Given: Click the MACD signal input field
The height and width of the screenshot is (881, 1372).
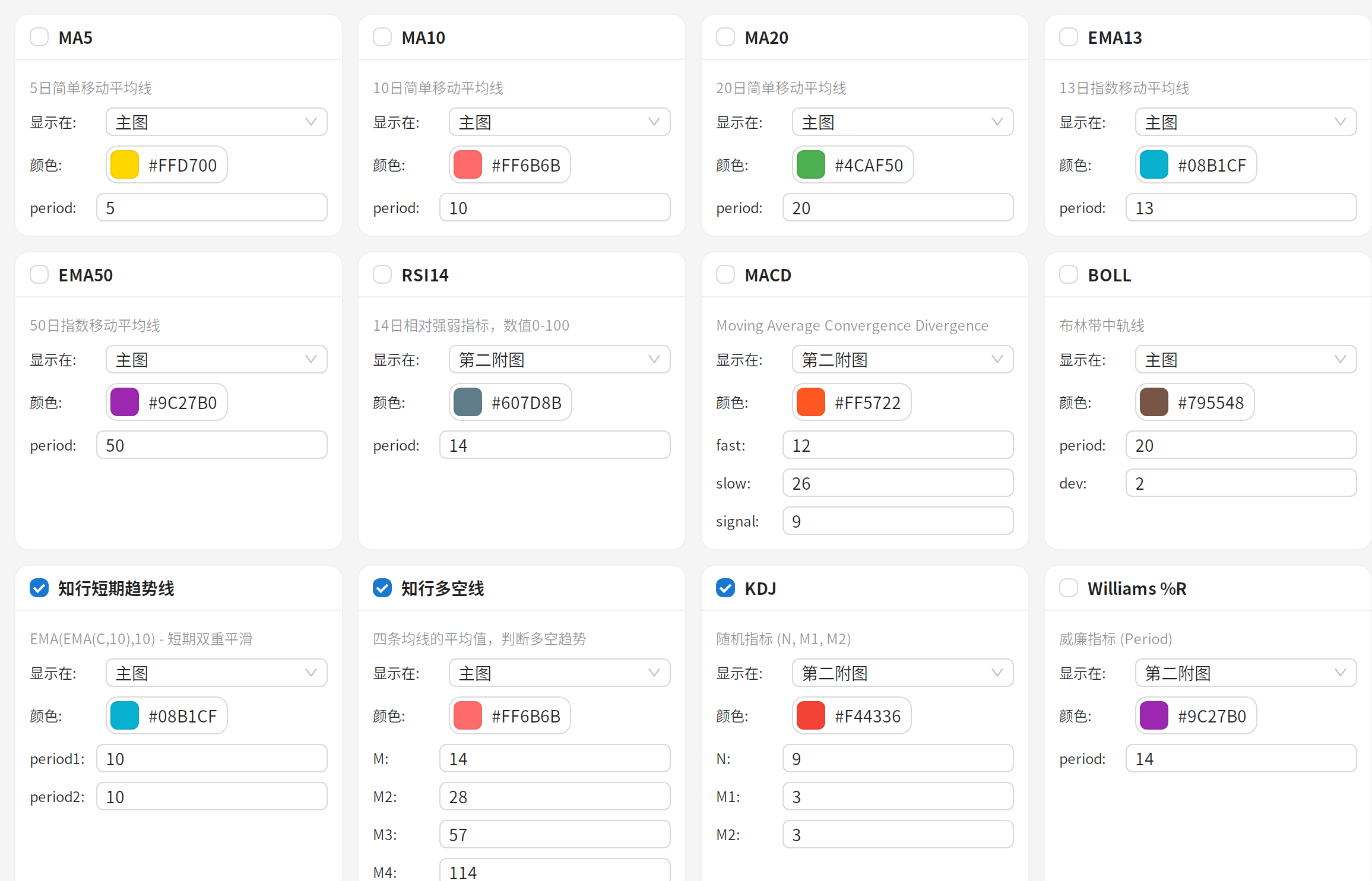Looking at the screenshot, I should [897, 521].
